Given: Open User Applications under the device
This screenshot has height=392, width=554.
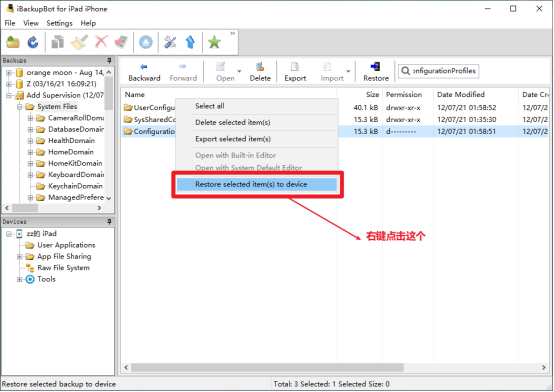Looking at the screenshot, I should [66, 245].
